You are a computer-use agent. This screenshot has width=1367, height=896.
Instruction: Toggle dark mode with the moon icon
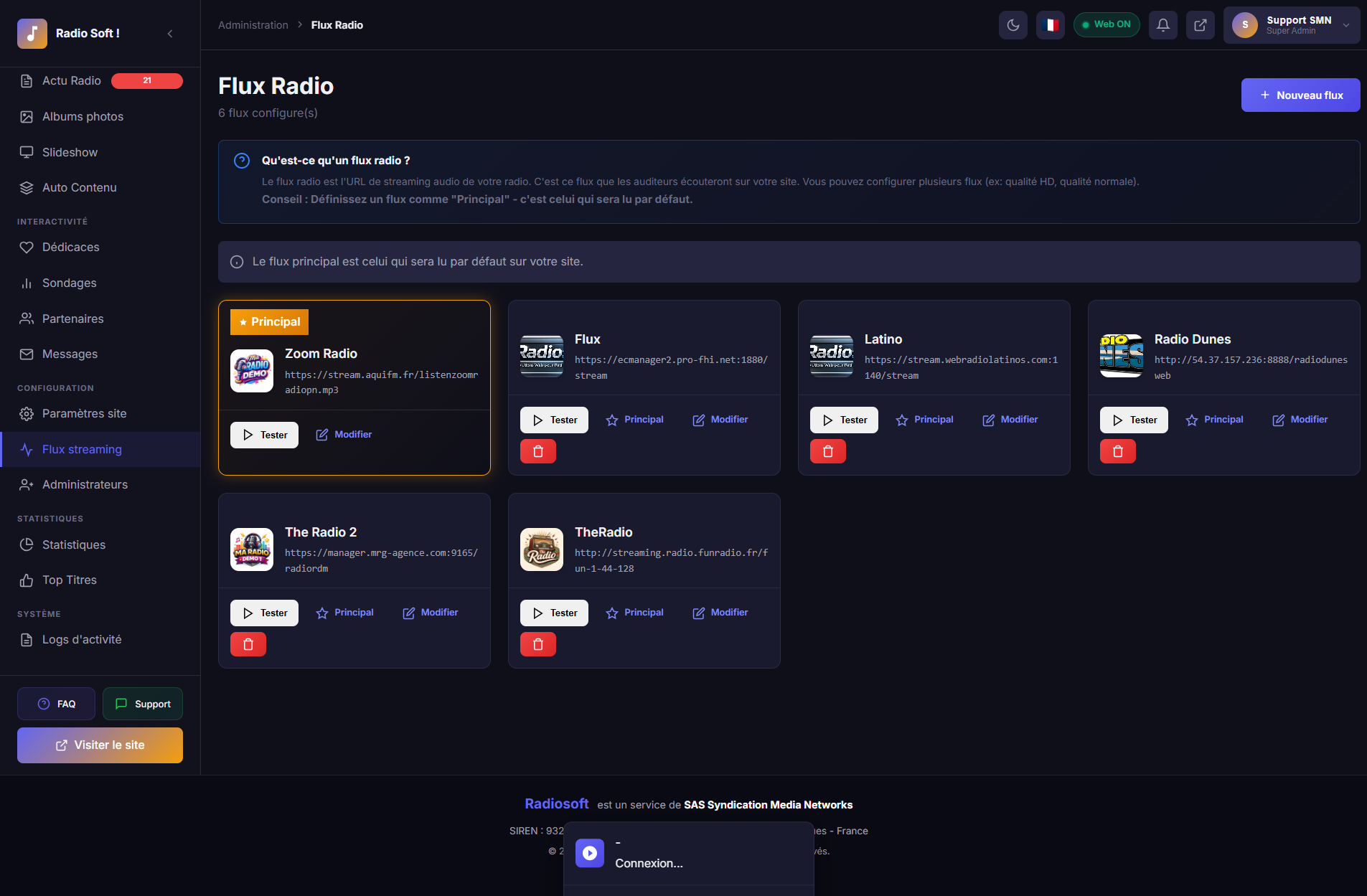click(1013, 24)
